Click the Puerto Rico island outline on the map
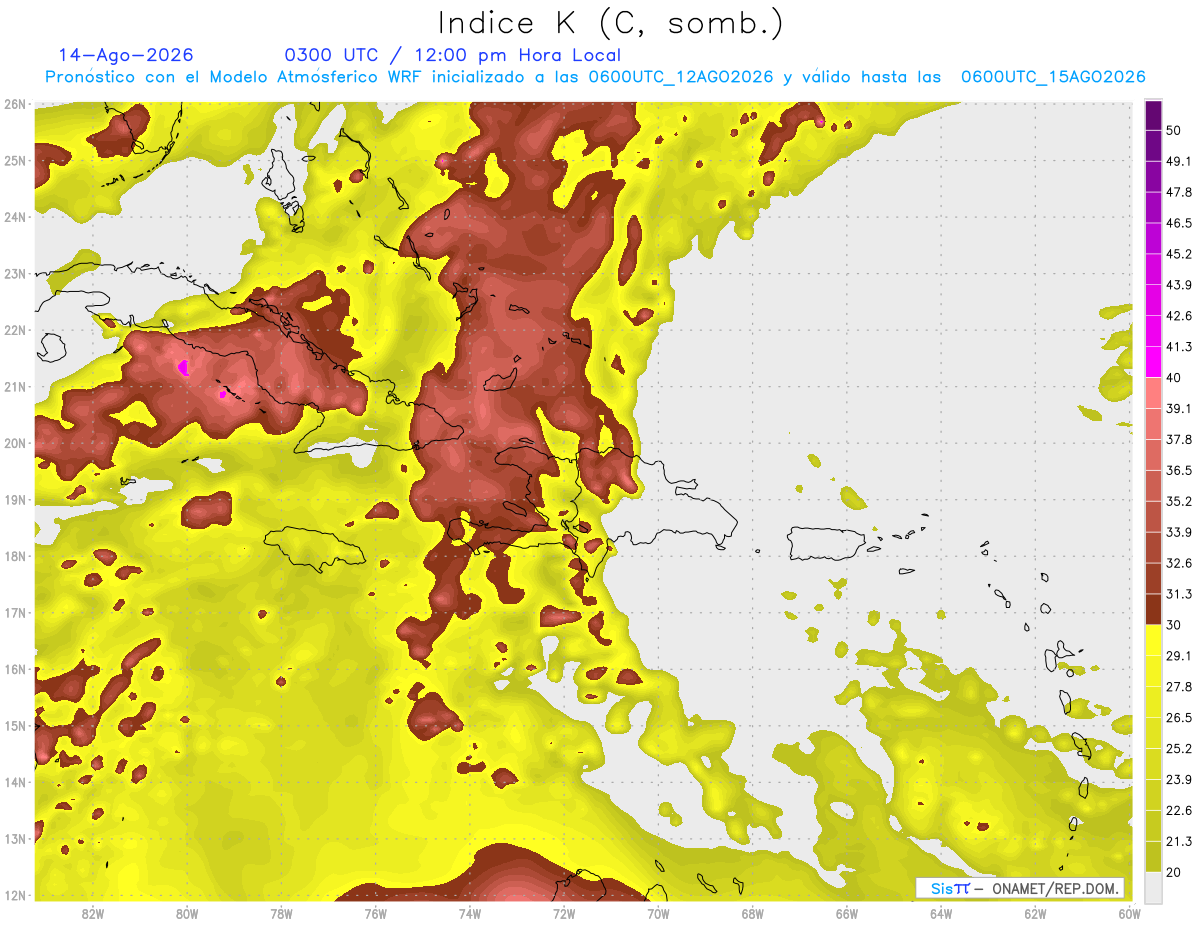This screenshot has width=1200, height=927. click(x=826, y=543)
